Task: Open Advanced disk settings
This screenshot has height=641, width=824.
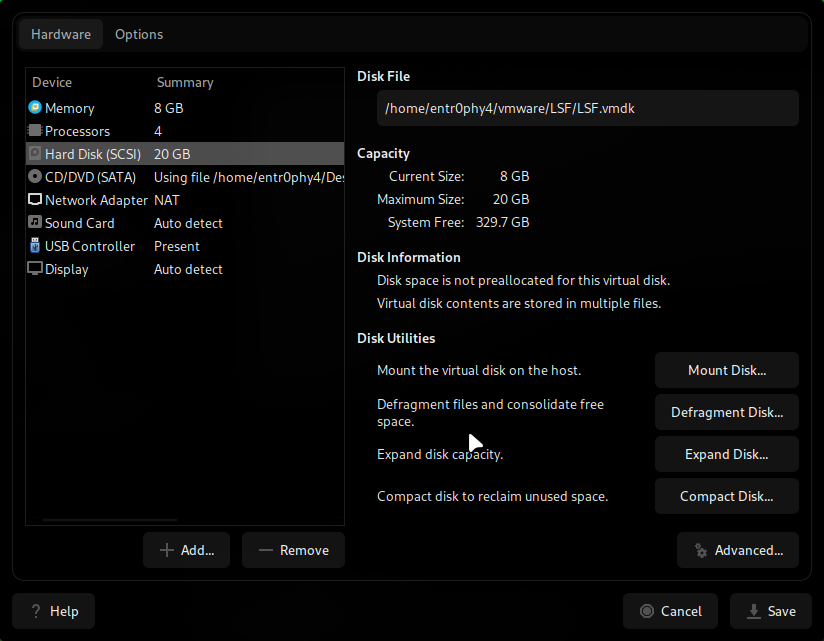Action: [x=738, y=550]
